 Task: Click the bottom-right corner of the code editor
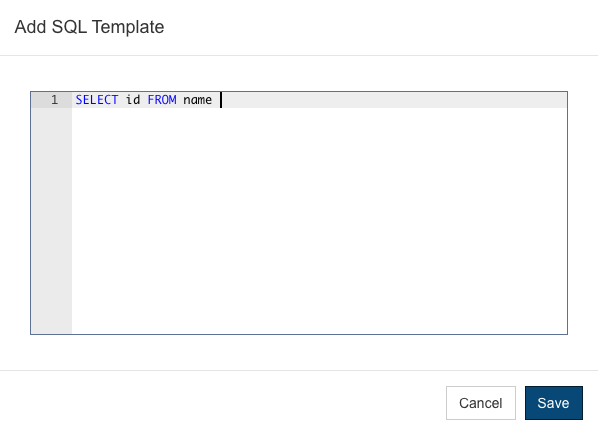point(564,331)
